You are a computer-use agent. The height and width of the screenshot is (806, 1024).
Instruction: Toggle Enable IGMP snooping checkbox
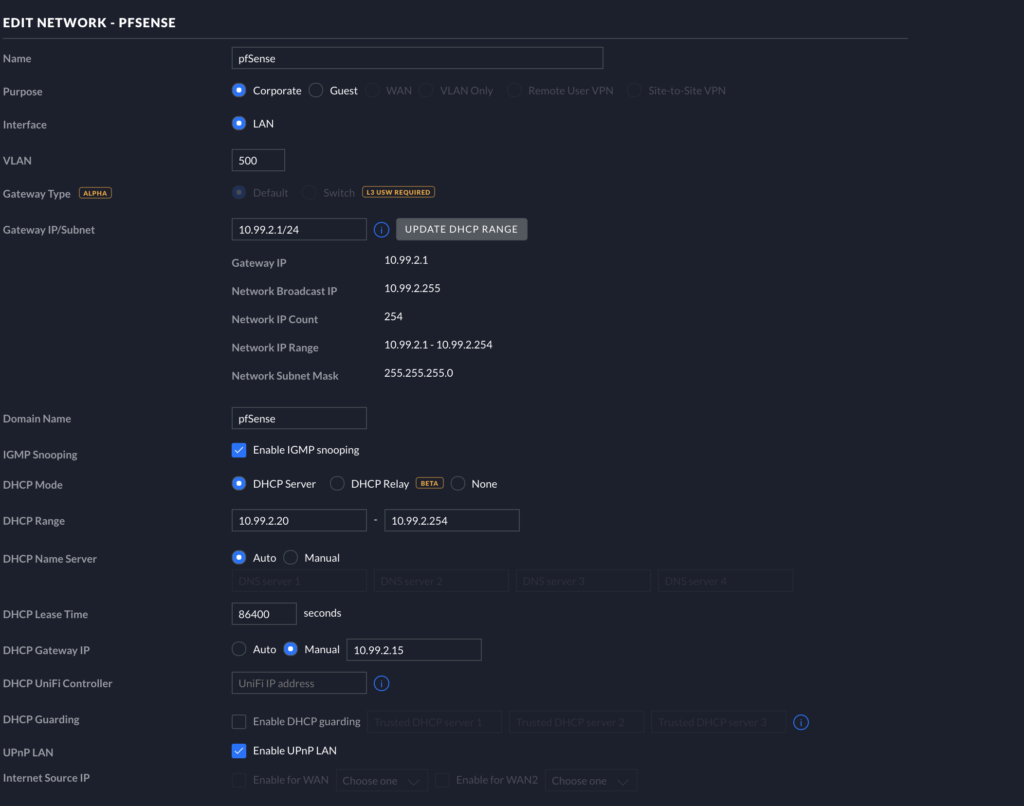[239, 450]
